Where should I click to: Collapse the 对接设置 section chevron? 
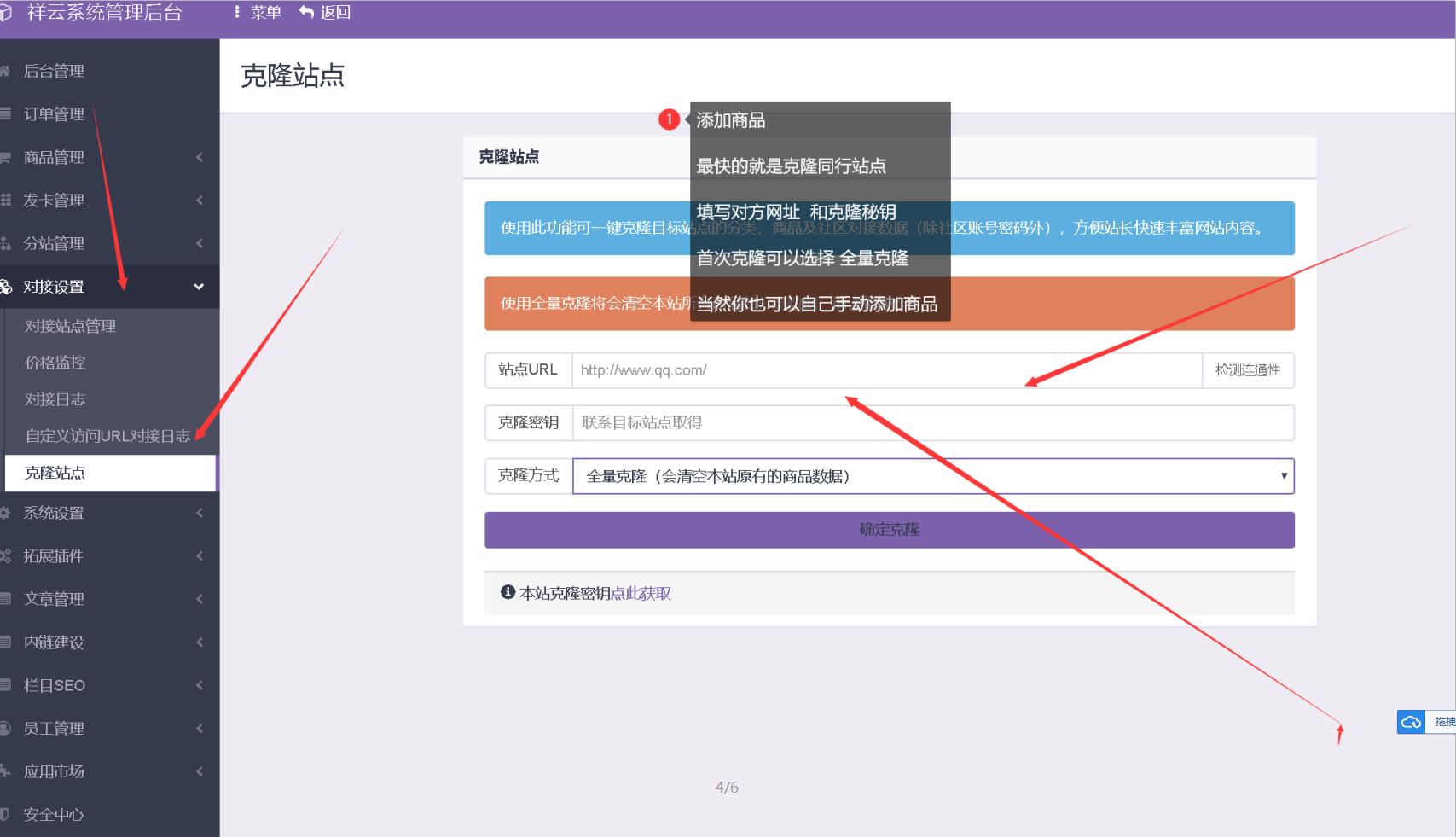click(199, 287)
